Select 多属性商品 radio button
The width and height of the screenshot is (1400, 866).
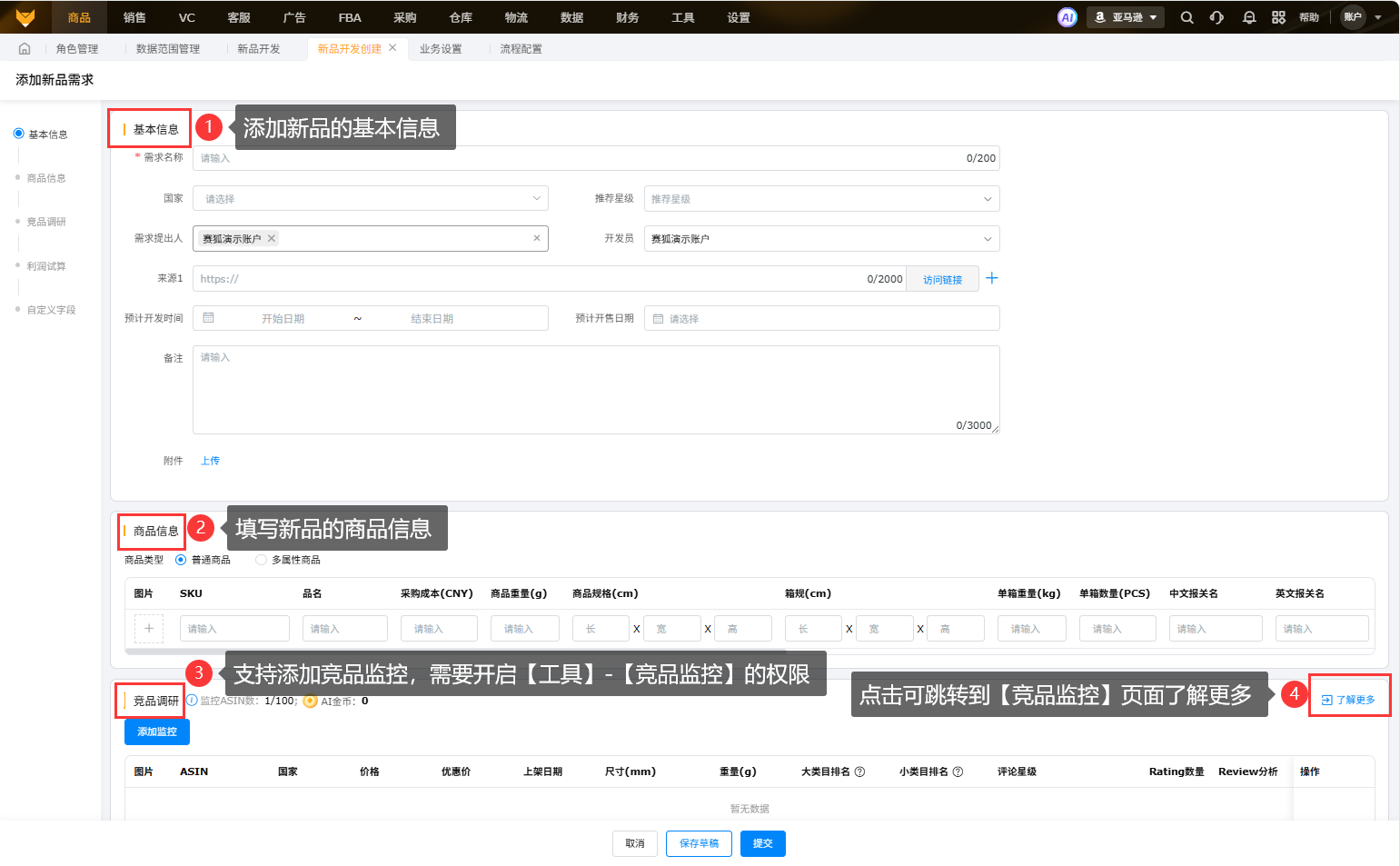tap(261, 560)
